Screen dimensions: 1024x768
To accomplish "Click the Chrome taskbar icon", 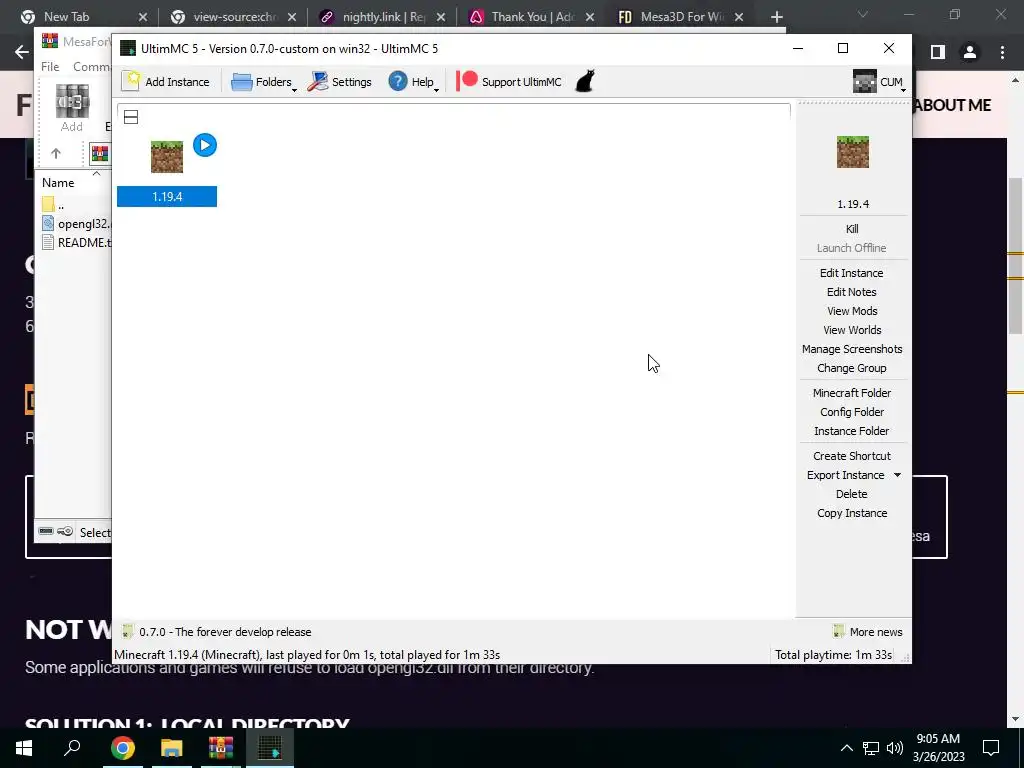I will click(122, 748).
